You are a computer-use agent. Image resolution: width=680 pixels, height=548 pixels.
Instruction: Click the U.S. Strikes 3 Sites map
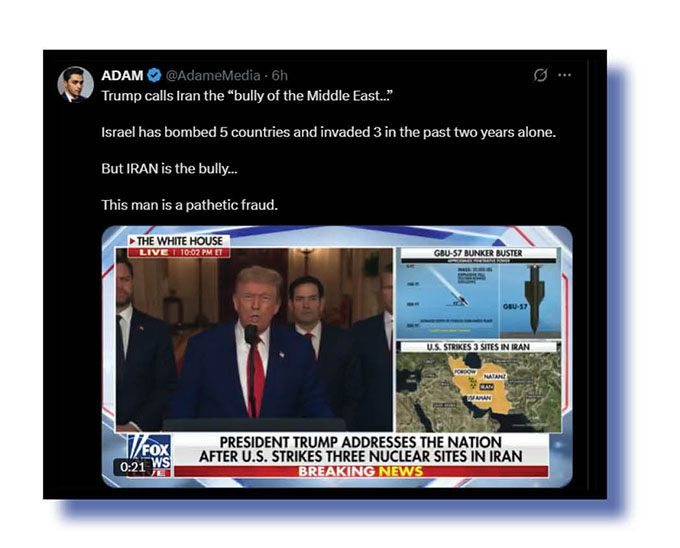coord(478,387)
